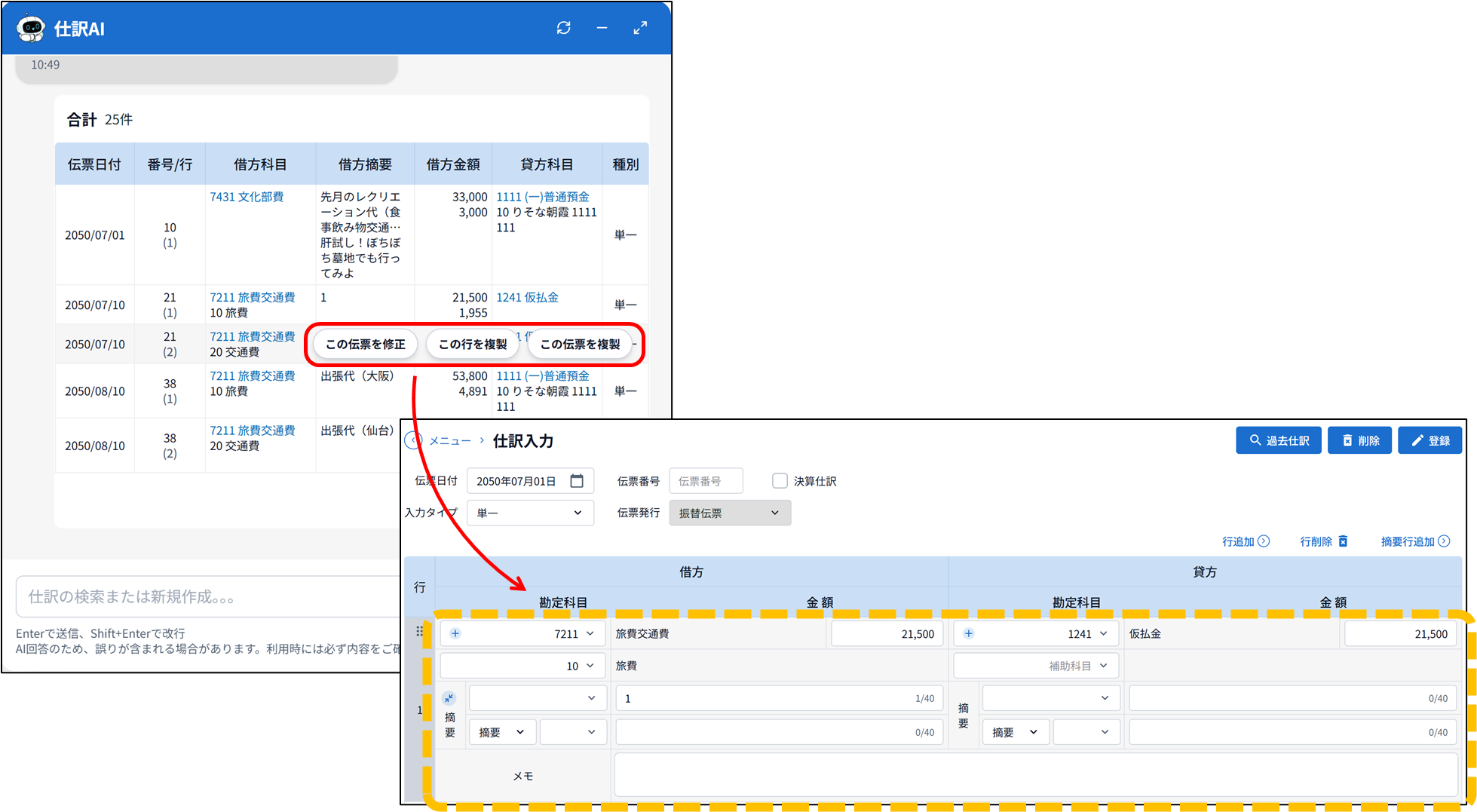Open the 7431 文化部費 account link
The image size is (1477, 812).
tap(247, 197)
